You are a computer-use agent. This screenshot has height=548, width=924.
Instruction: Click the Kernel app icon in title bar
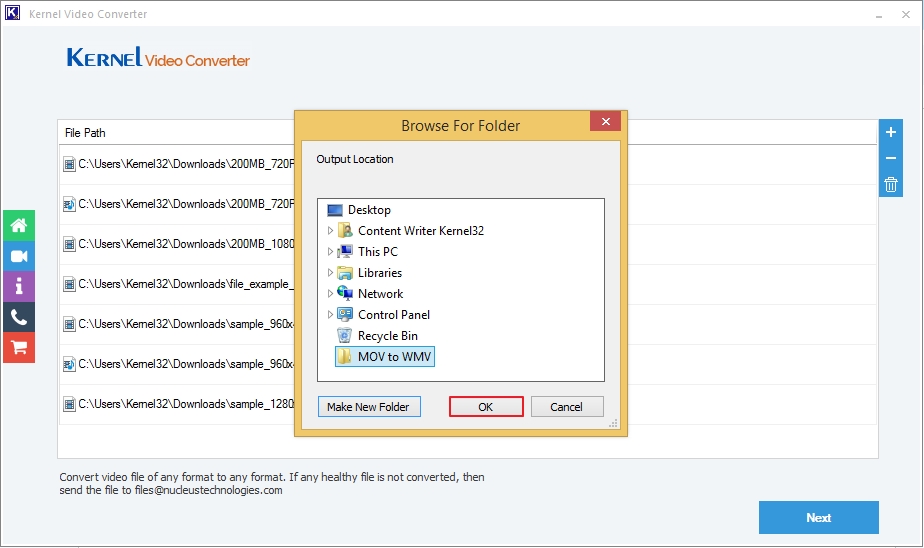[x=12, y=13]
